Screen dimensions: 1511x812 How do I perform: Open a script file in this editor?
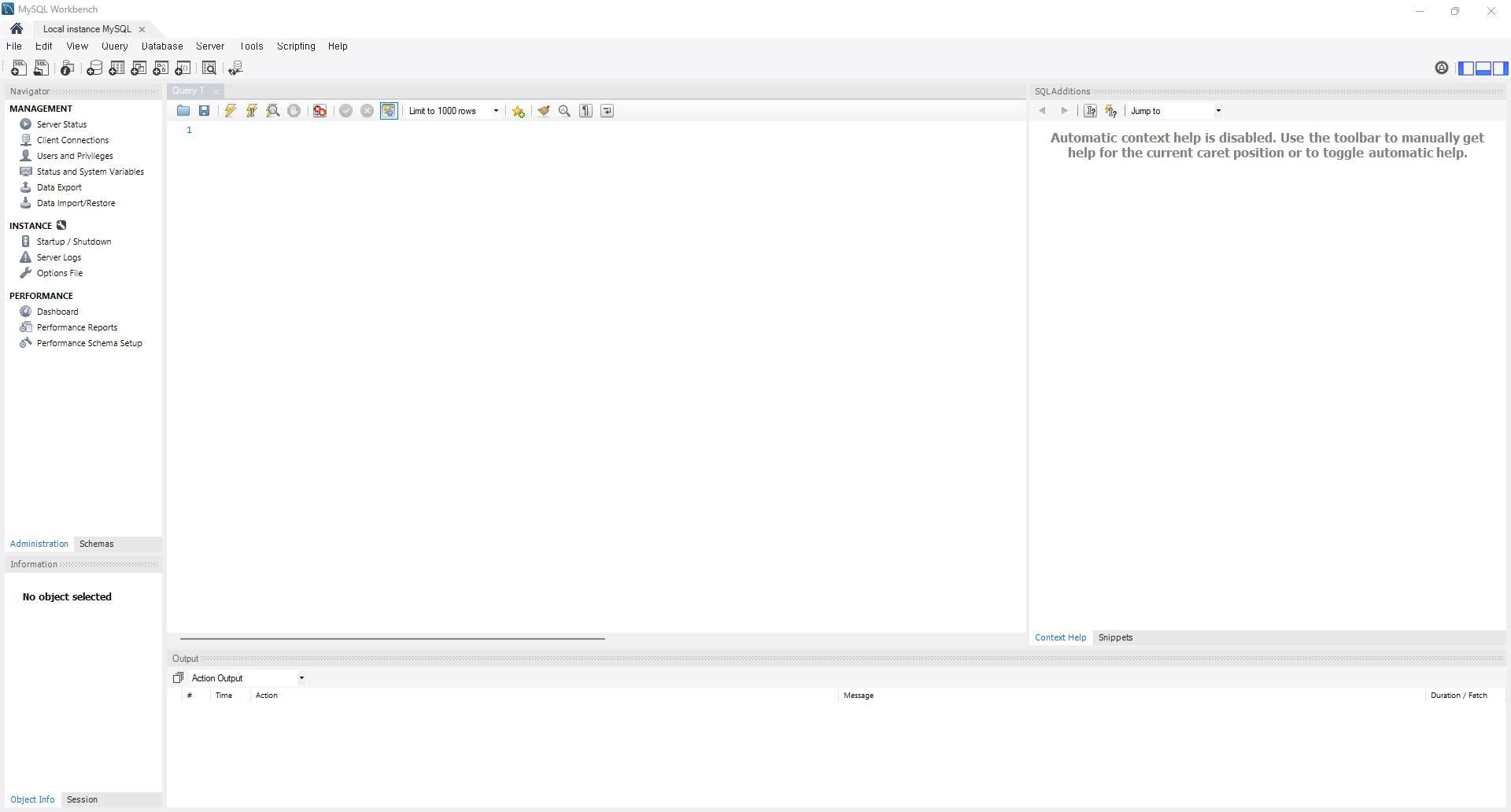click(183, 111)
